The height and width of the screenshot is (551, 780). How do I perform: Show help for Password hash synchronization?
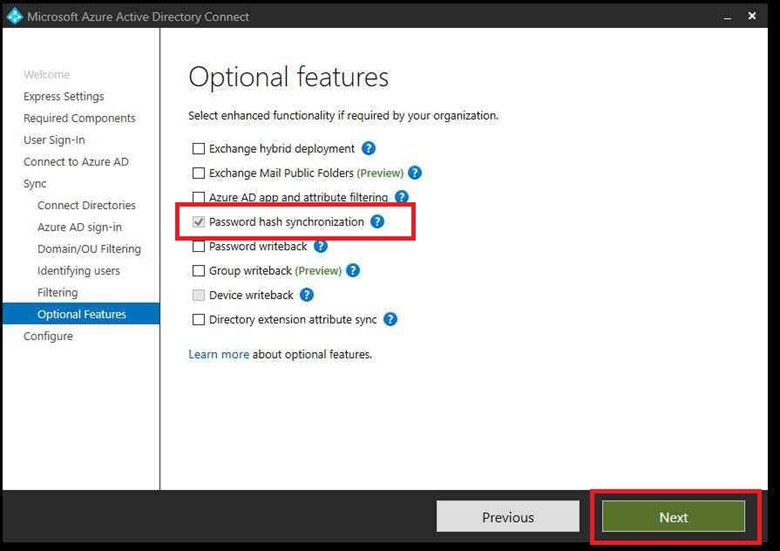point(377,222)
